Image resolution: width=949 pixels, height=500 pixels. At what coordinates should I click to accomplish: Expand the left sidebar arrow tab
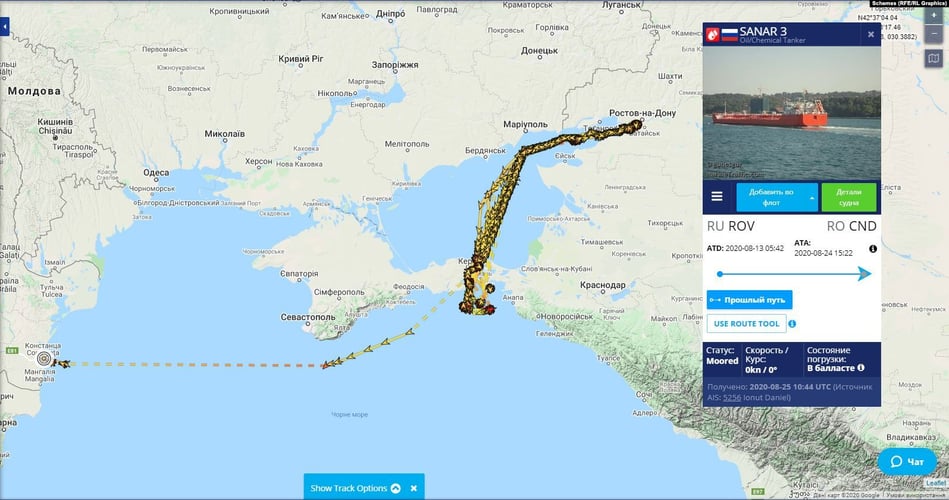pos(4,26)
